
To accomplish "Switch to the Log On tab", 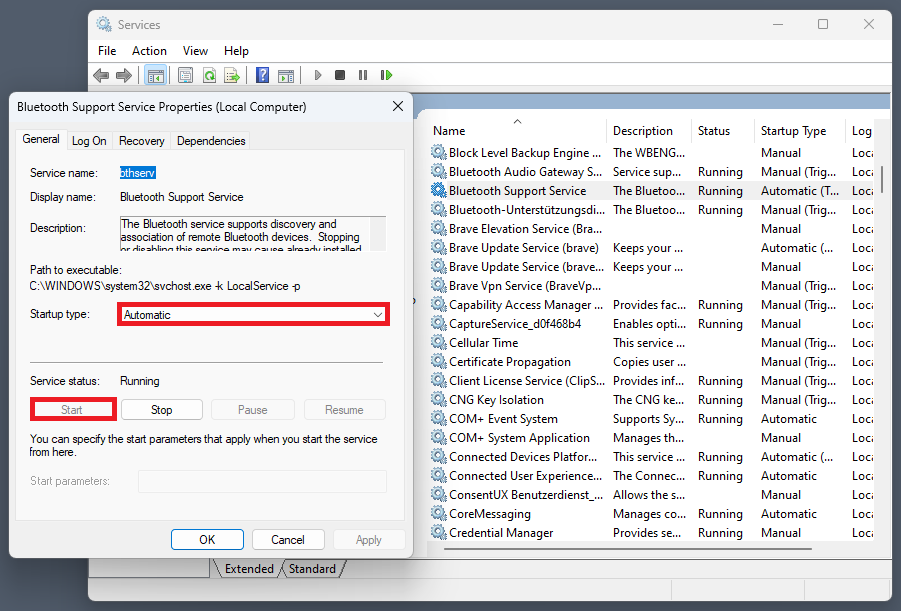I will coord(89,141).
